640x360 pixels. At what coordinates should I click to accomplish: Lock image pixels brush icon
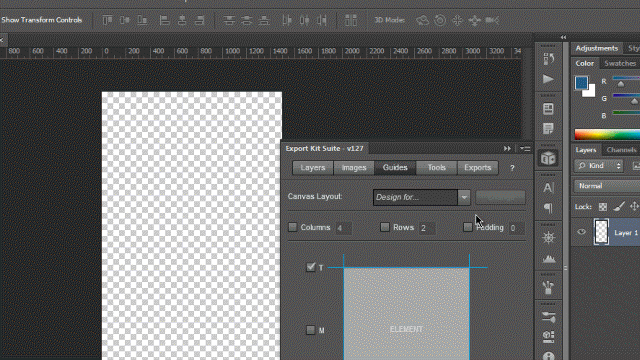coord(619,207)
